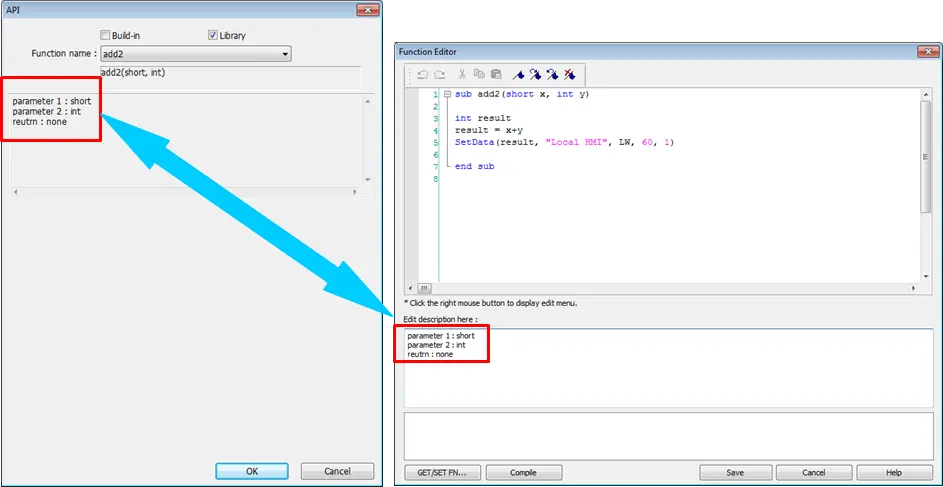943x487 pixels.
Task: Click 'parameter 2 : int' in Function Editor
Action: tap(436, 345)
